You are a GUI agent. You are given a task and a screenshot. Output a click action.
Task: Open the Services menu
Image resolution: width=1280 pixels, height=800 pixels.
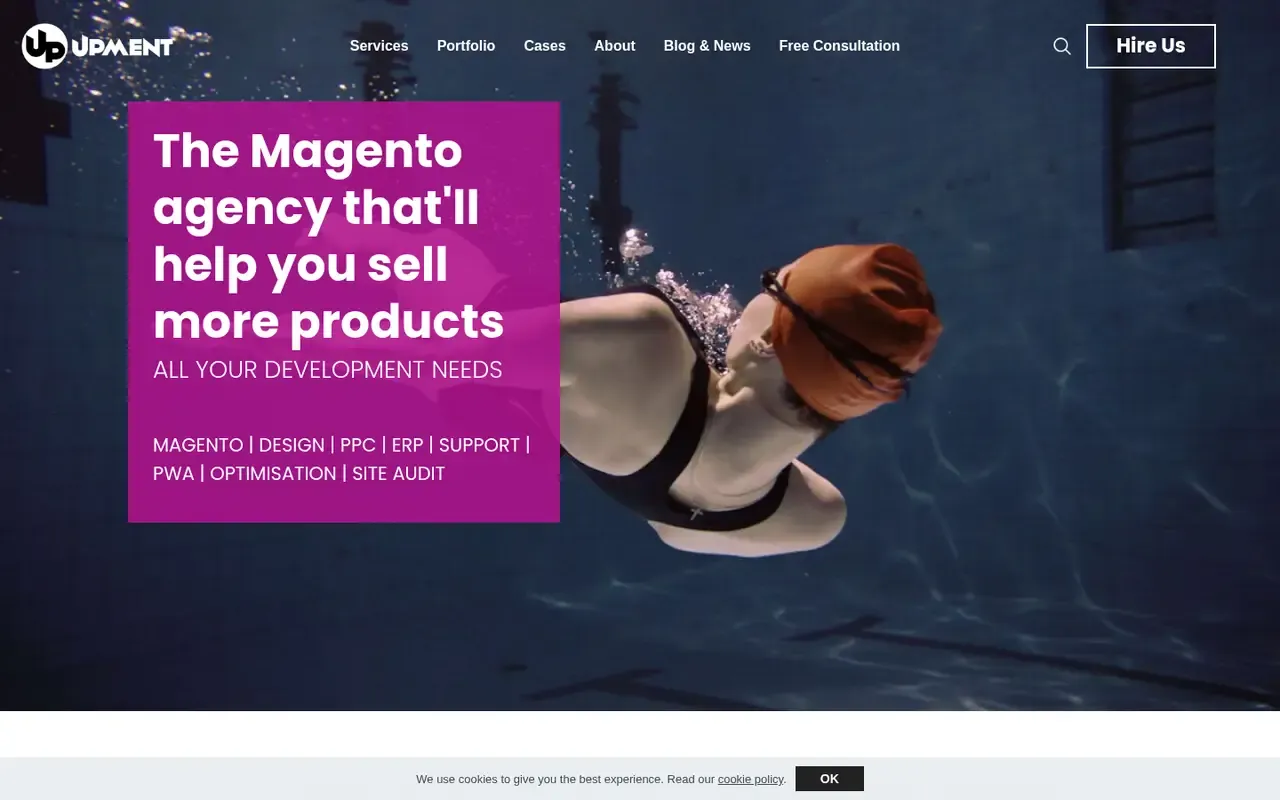pos(379,46)
